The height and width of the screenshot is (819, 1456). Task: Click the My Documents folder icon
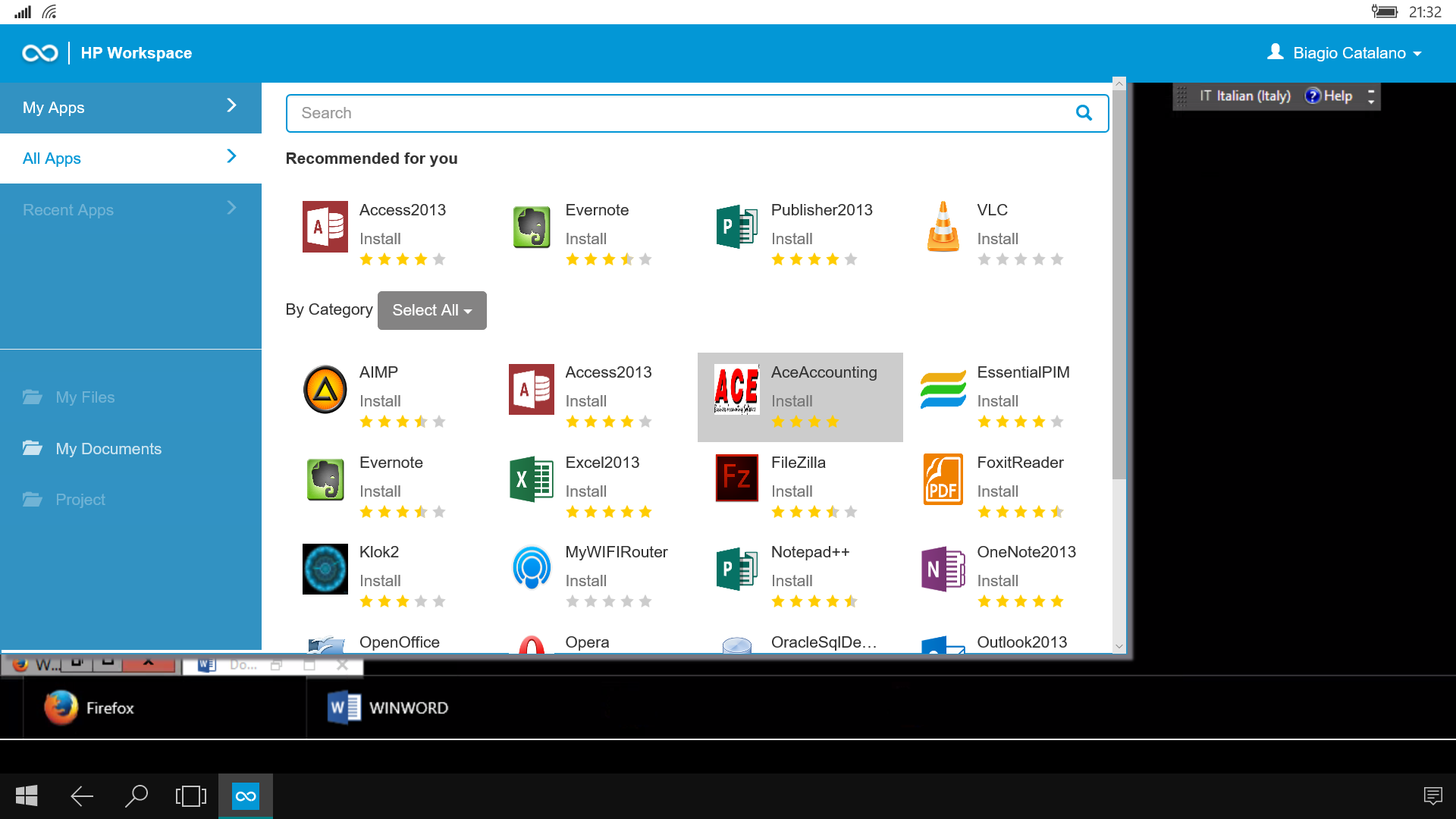[32, 448]
